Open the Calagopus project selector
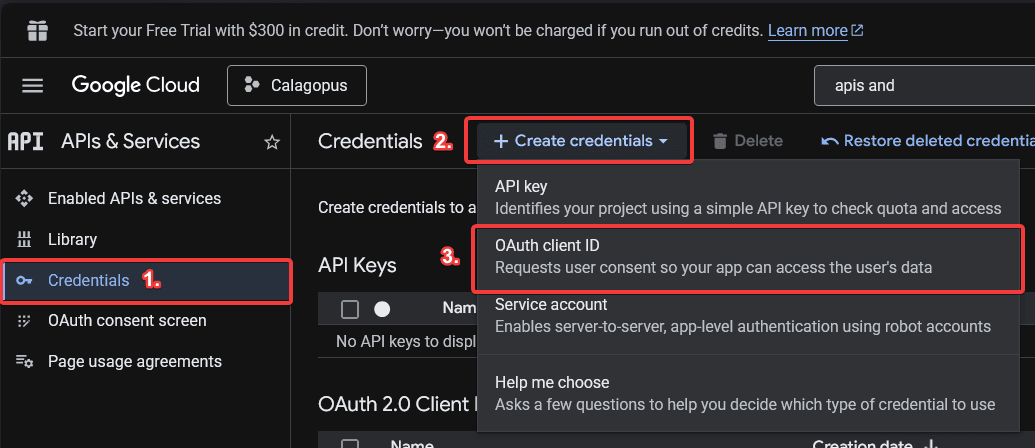The width and height of the screenshot is (1035, 448). (297, 86)
